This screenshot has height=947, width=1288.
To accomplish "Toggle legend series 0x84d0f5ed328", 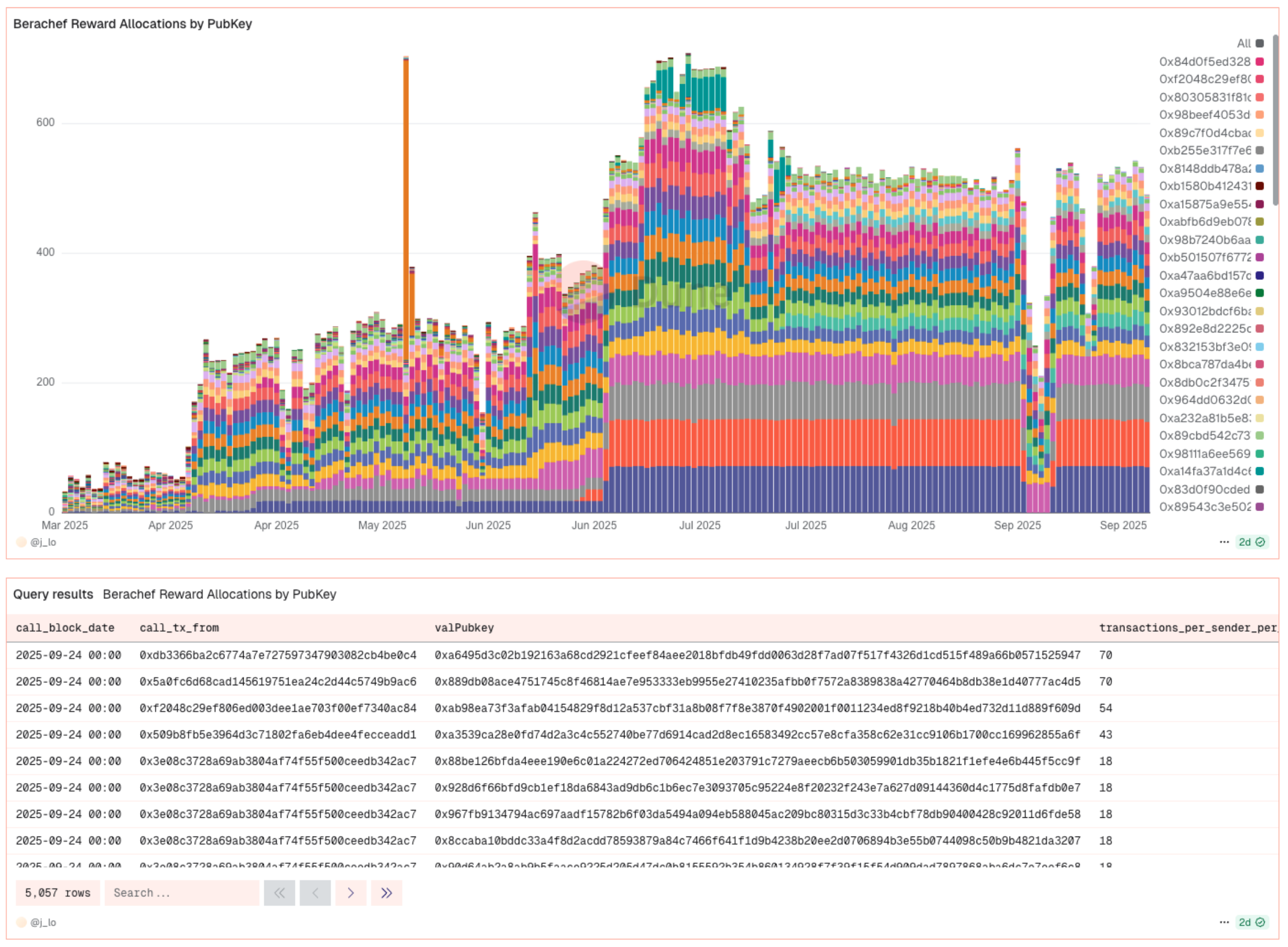I will click(1204, 61).
